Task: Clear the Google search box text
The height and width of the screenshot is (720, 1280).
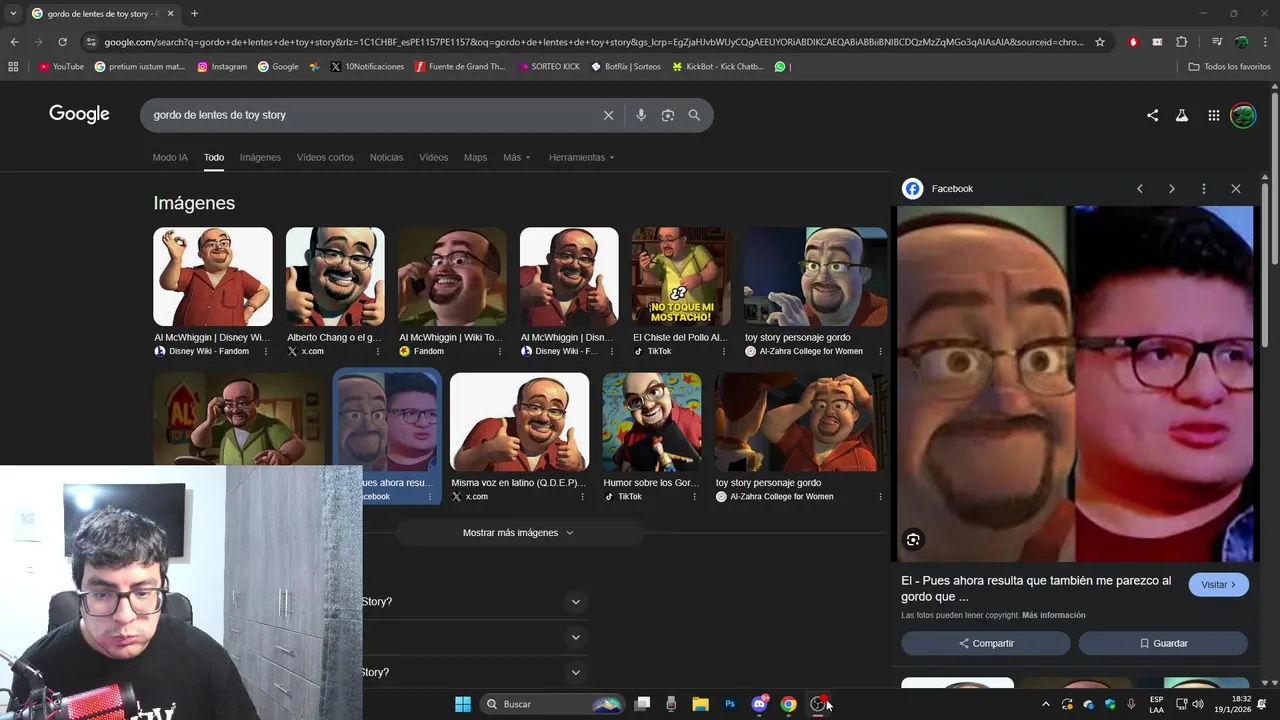Action: (608, 115)
